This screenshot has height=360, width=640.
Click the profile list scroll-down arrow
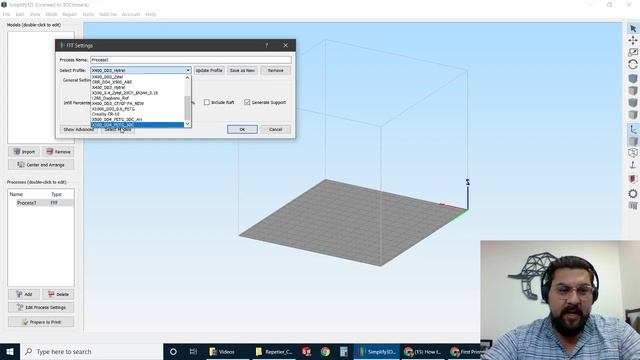click(188, 124)
